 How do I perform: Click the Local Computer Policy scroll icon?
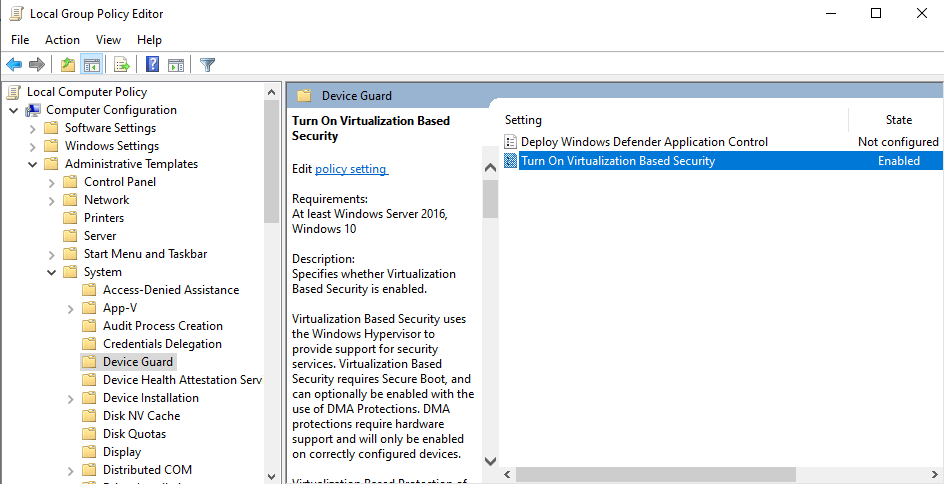(14, 92)
